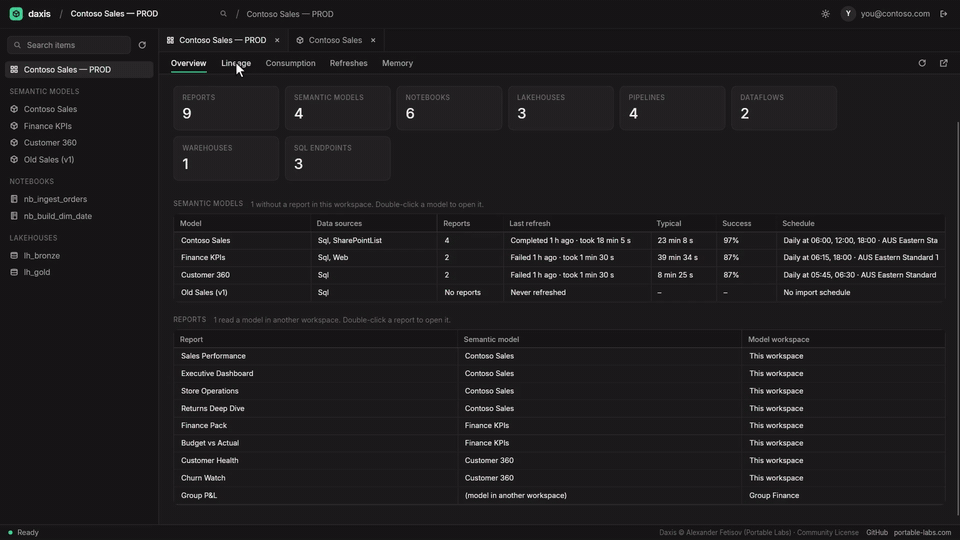Viewport: 960px width, 540px height.
Task: Switch to the Lineage tab
Action: [236, 63]
